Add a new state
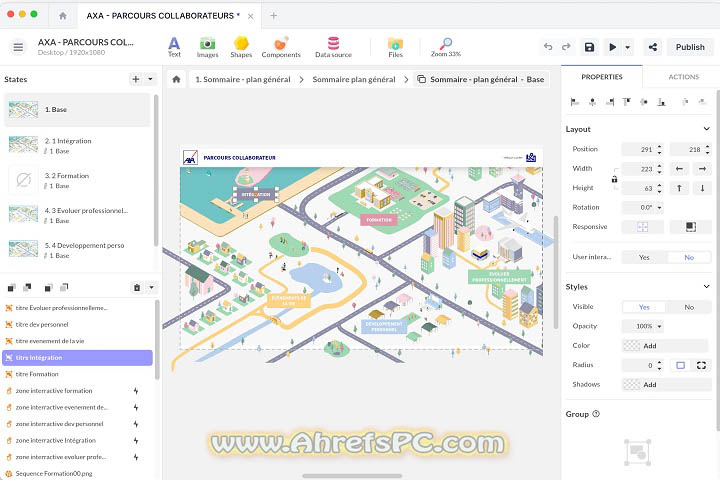Screen dimensions: 720x480 point(136,79)
